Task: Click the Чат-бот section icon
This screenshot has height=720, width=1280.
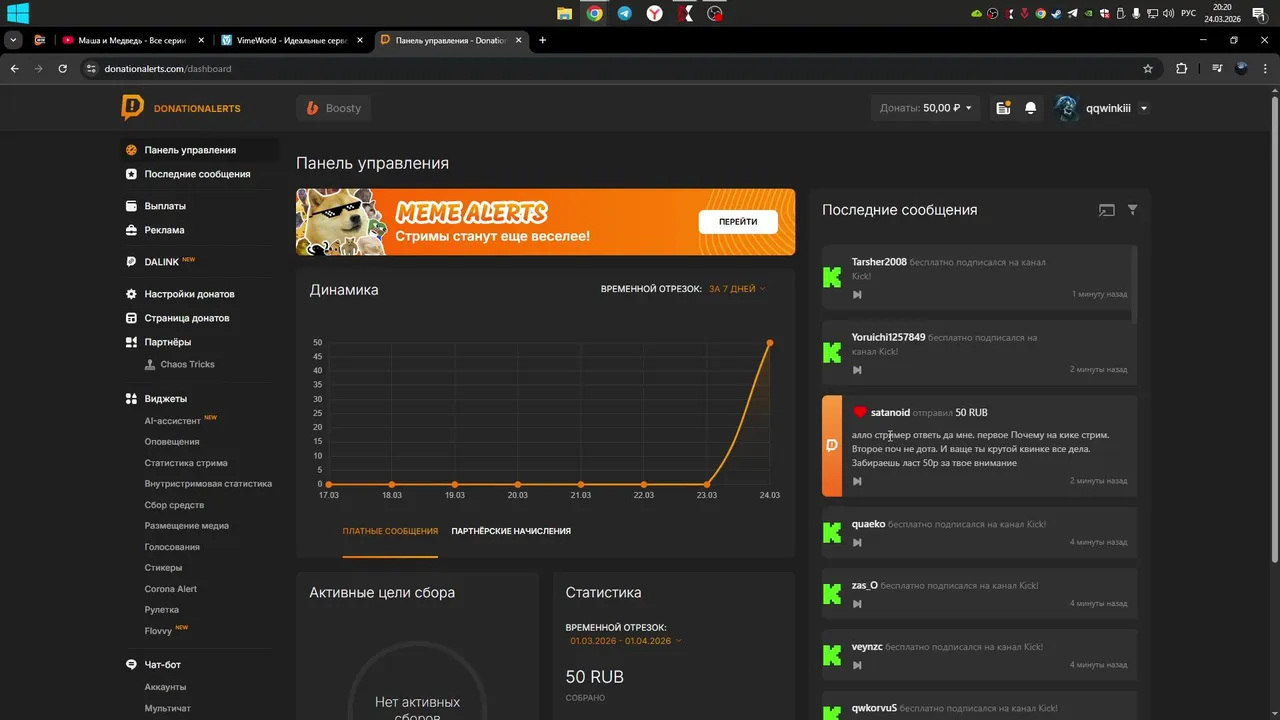Action: click(x=131, y=664)
